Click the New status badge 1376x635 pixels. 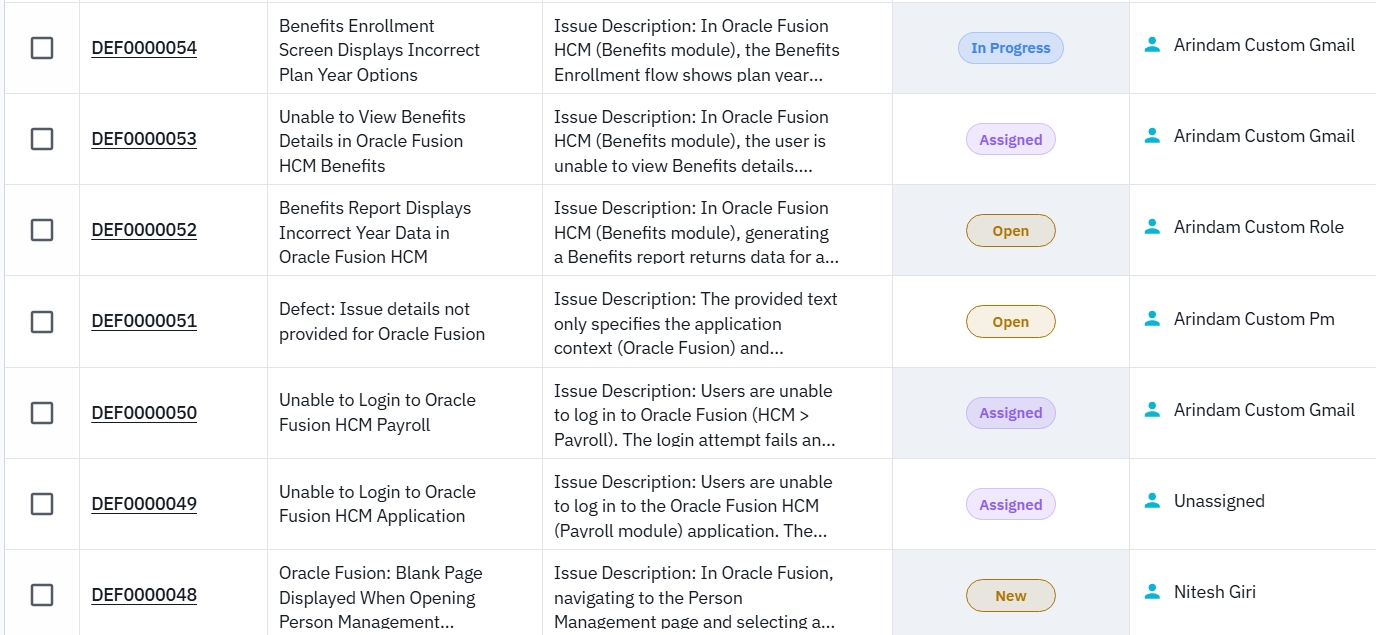(1011, 596)
